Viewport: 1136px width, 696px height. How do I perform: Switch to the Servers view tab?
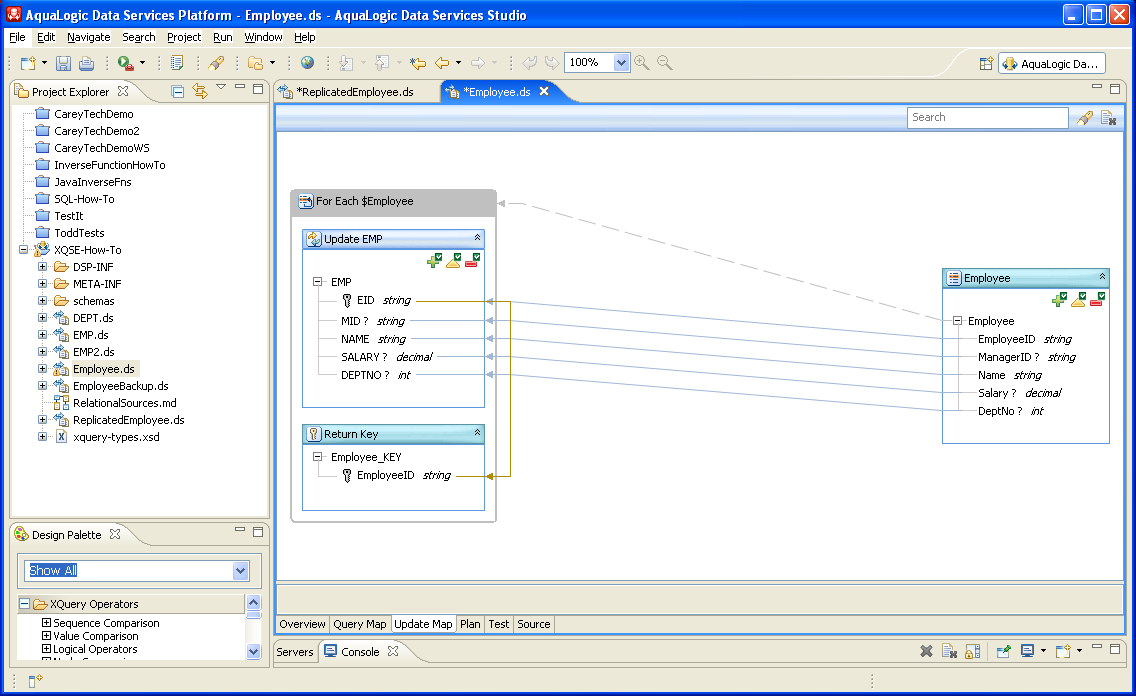pyautogui.click(x=295, y=652)
